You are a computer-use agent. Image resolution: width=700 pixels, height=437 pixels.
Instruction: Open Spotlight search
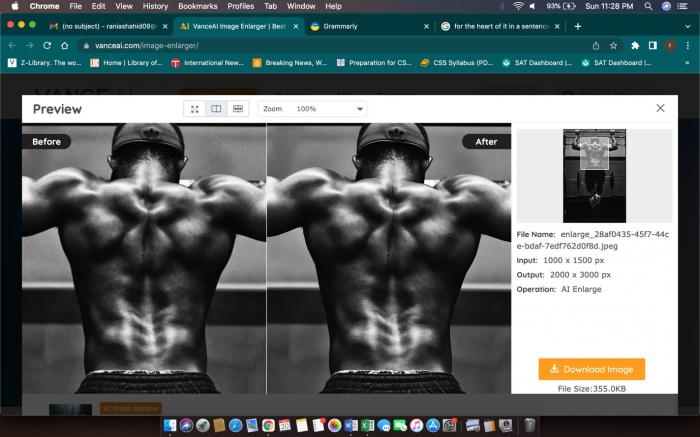[x=648, y=6]
